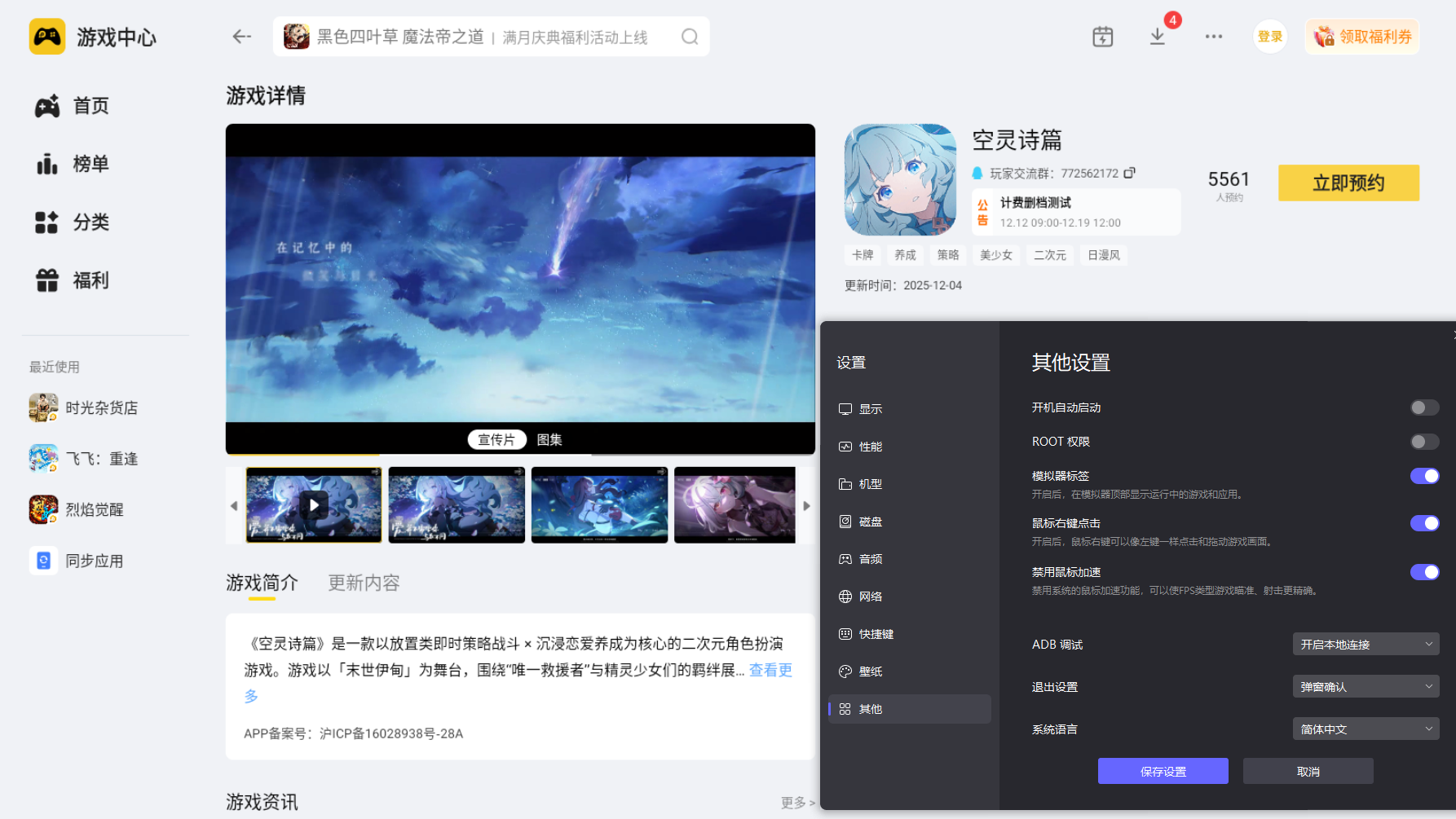Click 查看更多 to expand game description
1456x819 pixels.
pos(770,671)
